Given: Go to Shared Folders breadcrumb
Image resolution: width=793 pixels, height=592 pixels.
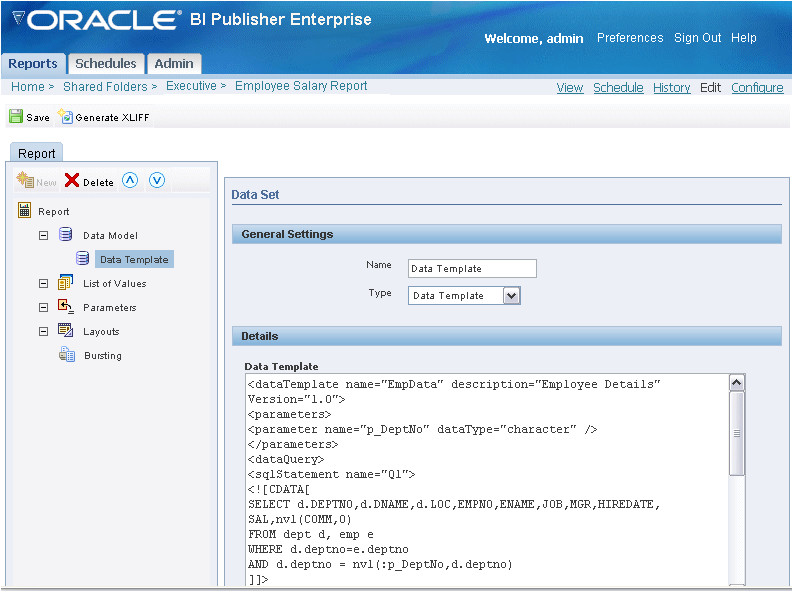Looking at the screenshot, I should click(105, 86).
